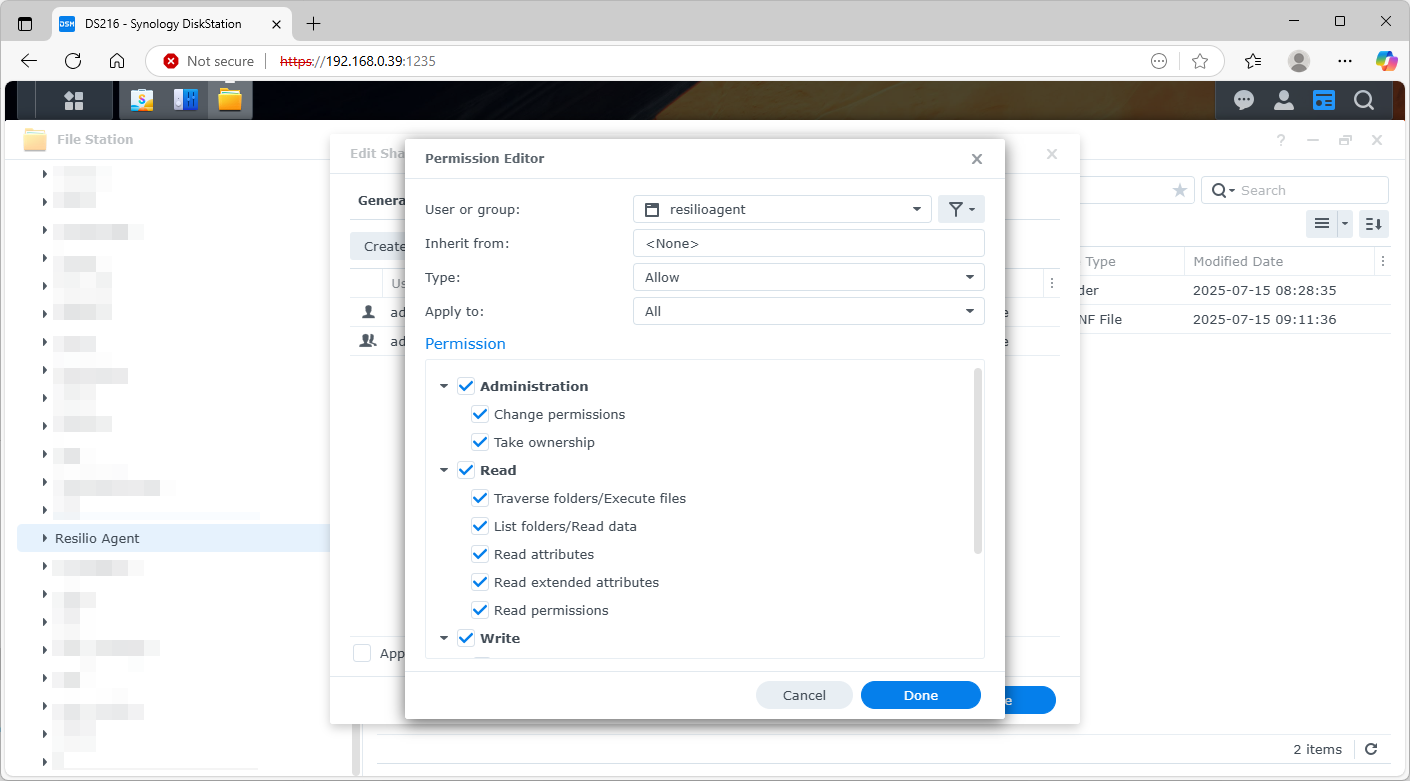The width and height of the screenshot is (1410, 781).
Task: Open the User or group dropdown
Action: (782, 209)
